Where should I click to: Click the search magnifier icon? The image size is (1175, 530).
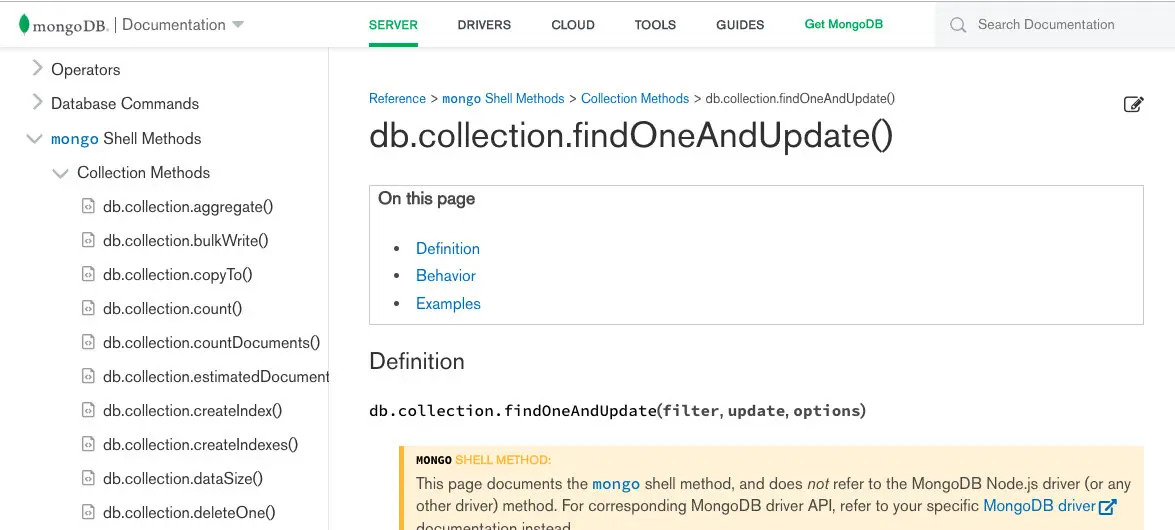(x=958, y=25)
